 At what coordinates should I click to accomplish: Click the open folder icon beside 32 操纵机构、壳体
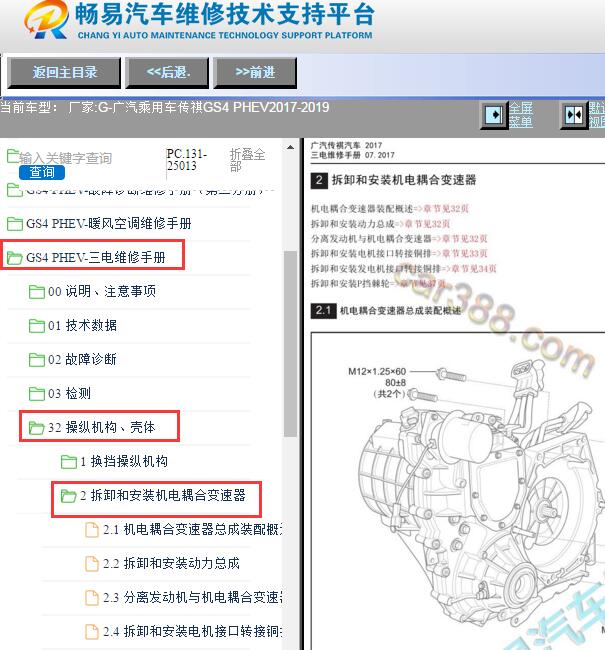coord(36,428)
